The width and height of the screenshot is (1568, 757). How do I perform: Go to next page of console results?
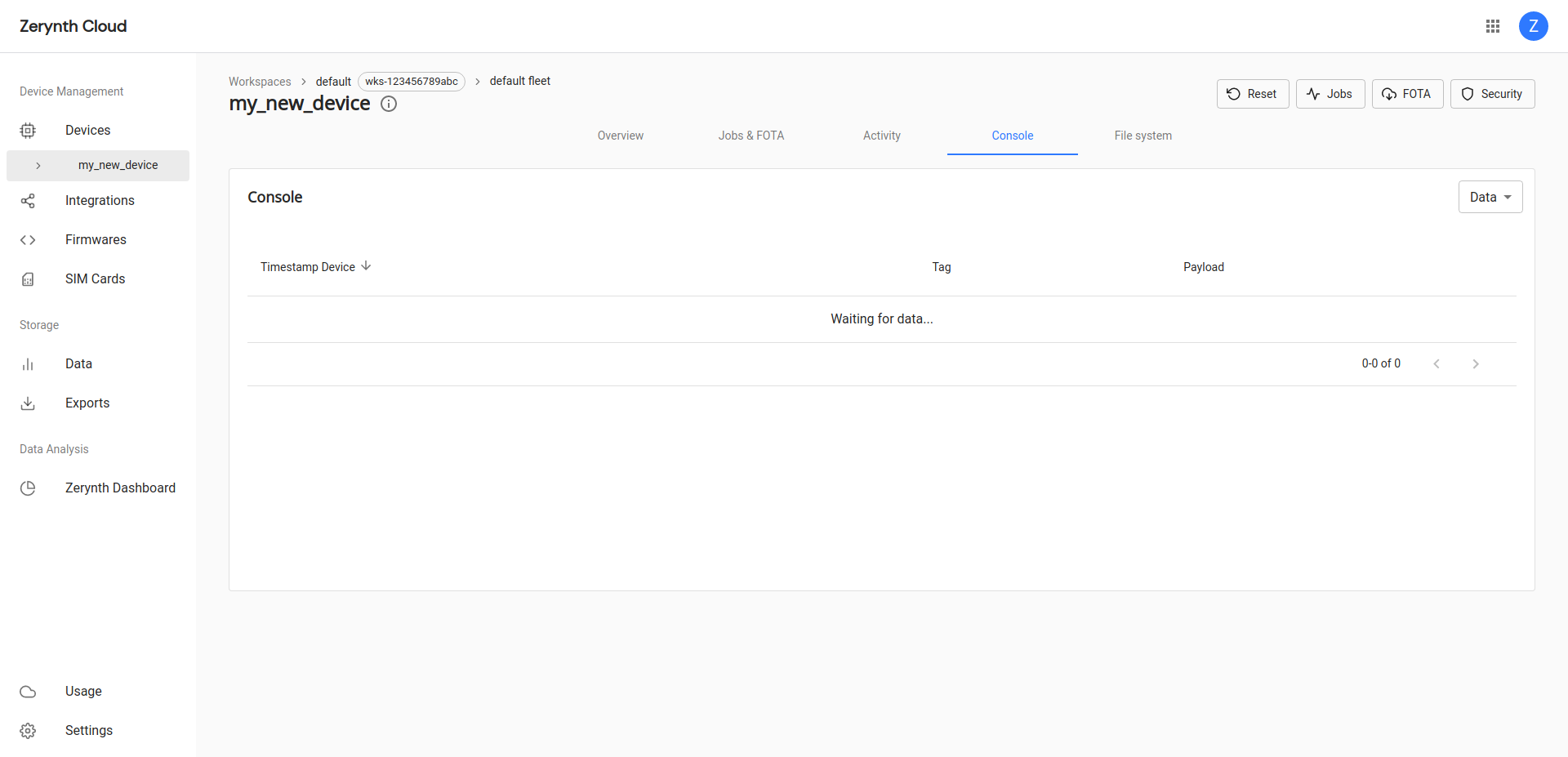tap(1476, 364)
